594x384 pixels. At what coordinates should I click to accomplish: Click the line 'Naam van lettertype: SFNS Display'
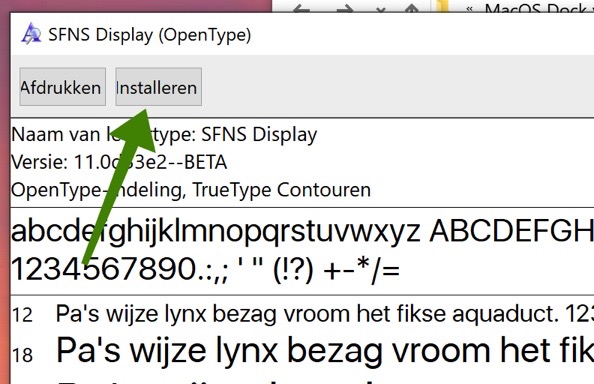pyautogui.click(x=164, y=135)
